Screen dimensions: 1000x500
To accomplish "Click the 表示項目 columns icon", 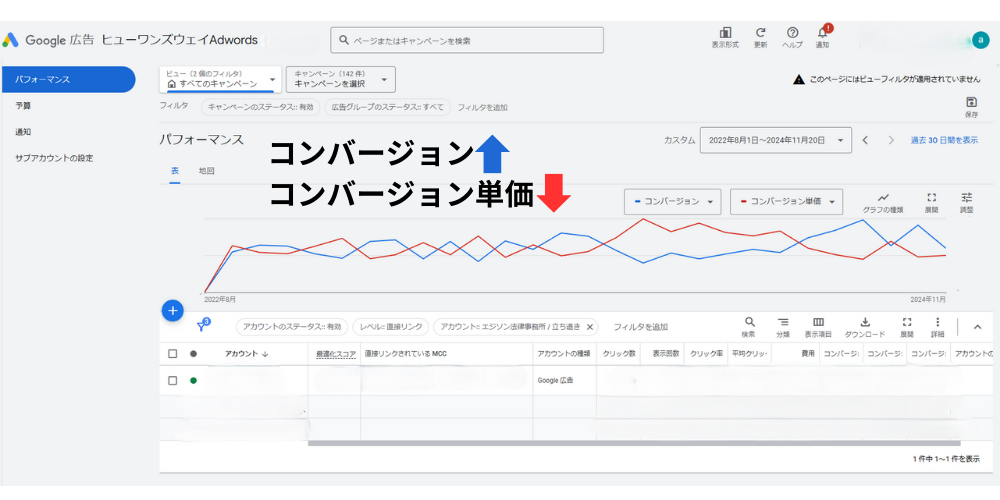I will 818,323.
